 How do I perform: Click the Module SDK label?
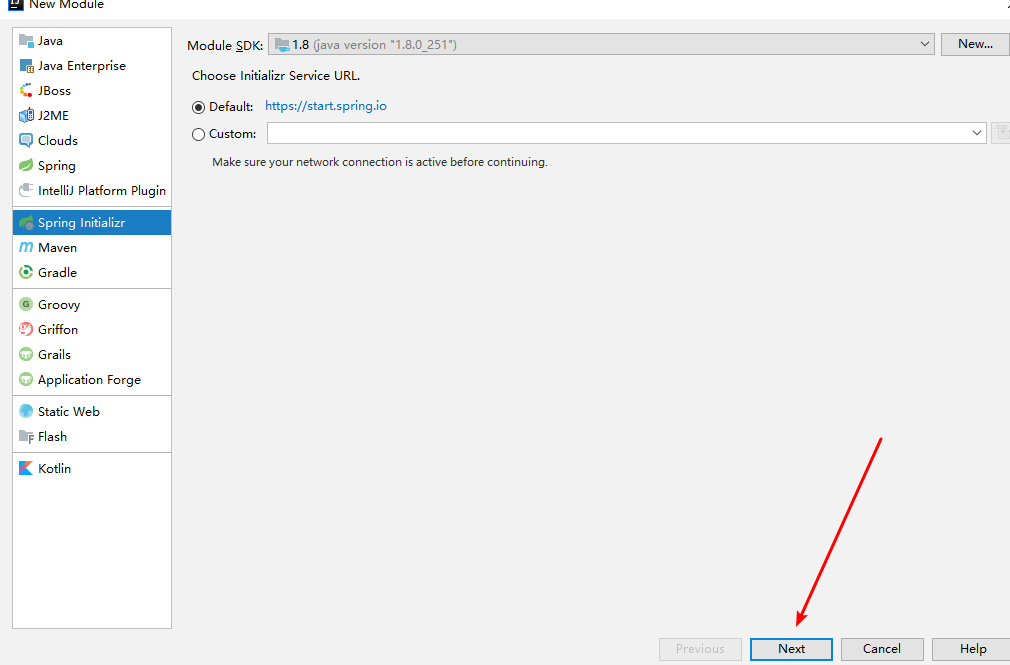click(x=225, y=46)
